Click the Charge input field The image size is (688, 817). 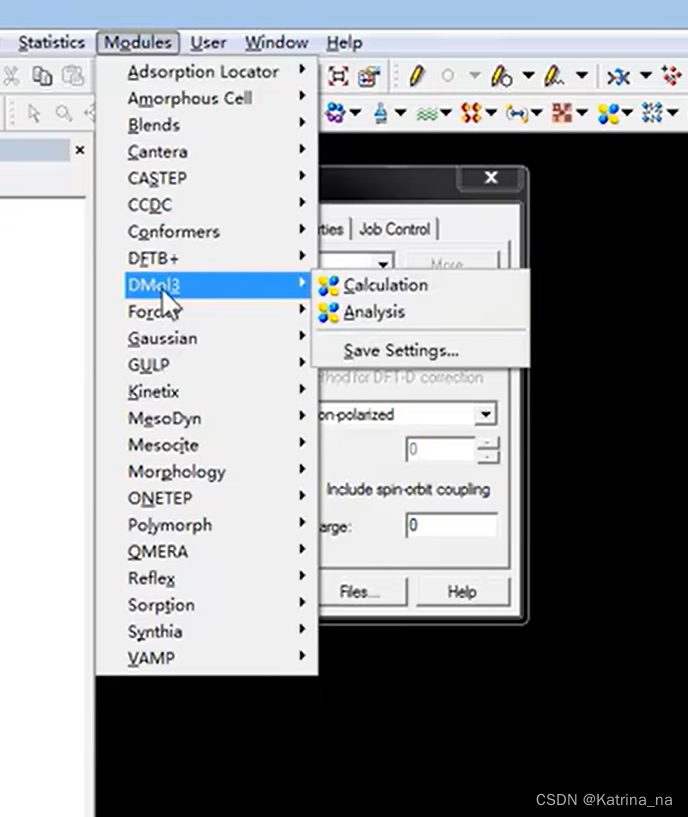tap(451, 525)
